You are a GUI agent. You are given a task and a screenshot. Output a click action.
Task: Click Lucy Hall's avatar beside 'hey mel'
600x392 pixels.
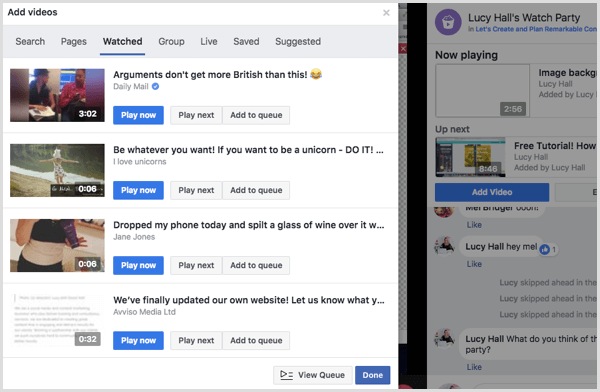tap(445, 246)
